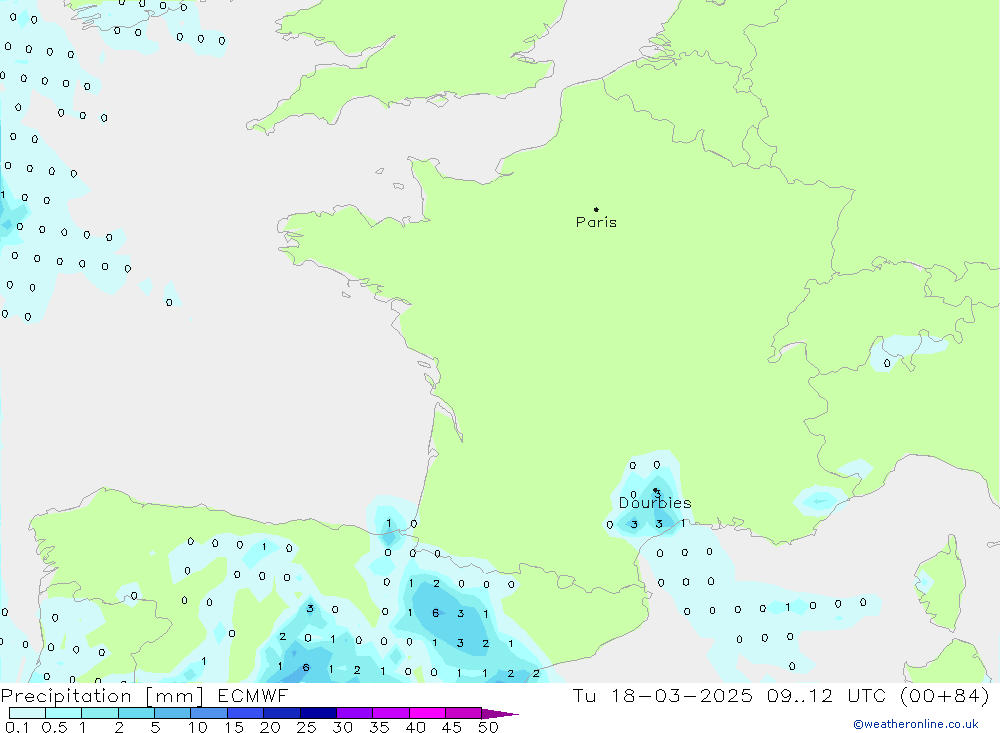1000x733 pixels.
Task: Pick the 0.1–0.5 mm legend color swatch
Action: [27, 713]
